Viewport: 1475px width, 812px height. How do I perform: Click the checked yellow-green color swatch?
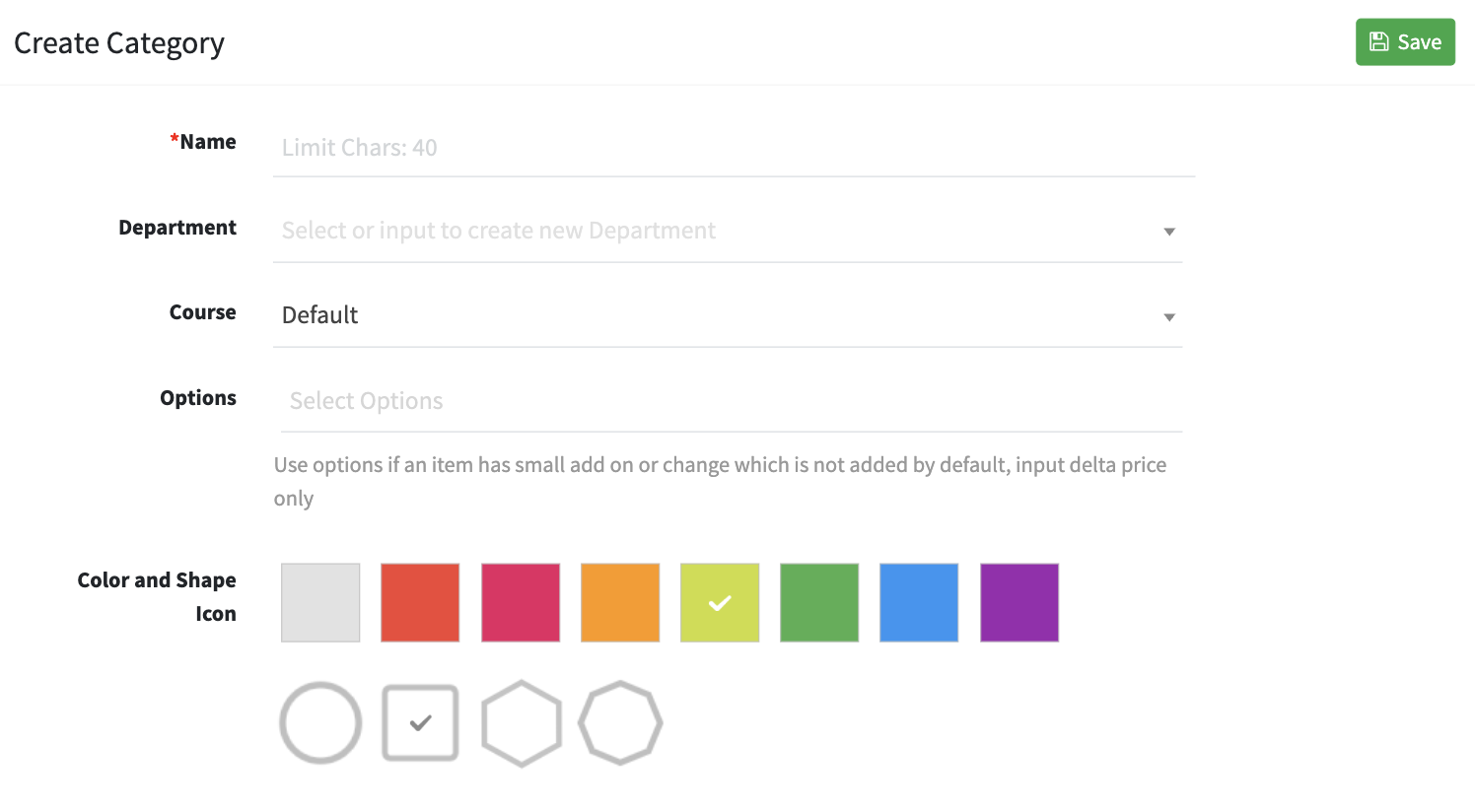720,602
